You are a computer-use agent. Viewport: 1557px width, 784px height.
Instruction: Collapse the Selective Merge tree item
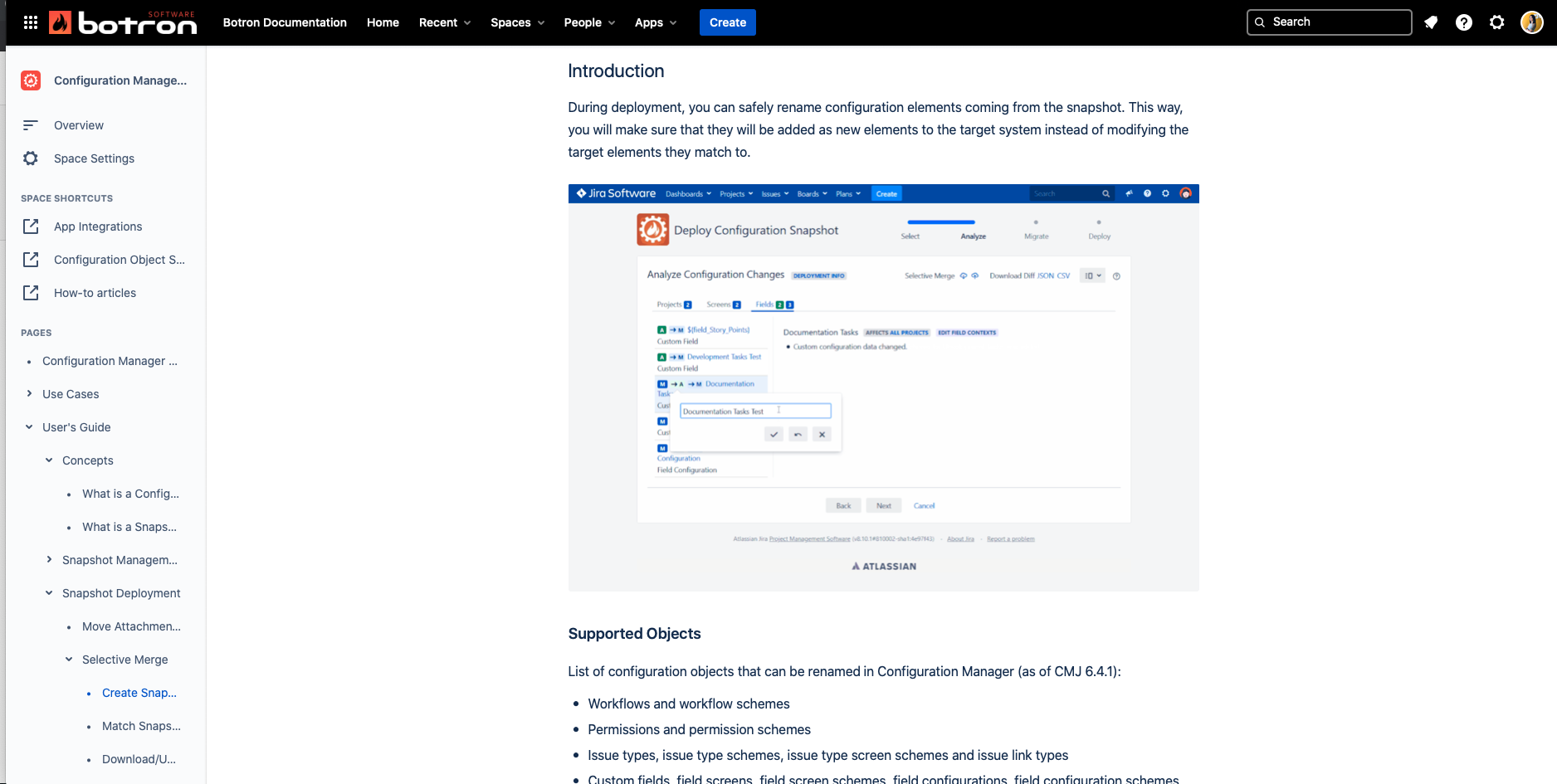click(69, 660)
